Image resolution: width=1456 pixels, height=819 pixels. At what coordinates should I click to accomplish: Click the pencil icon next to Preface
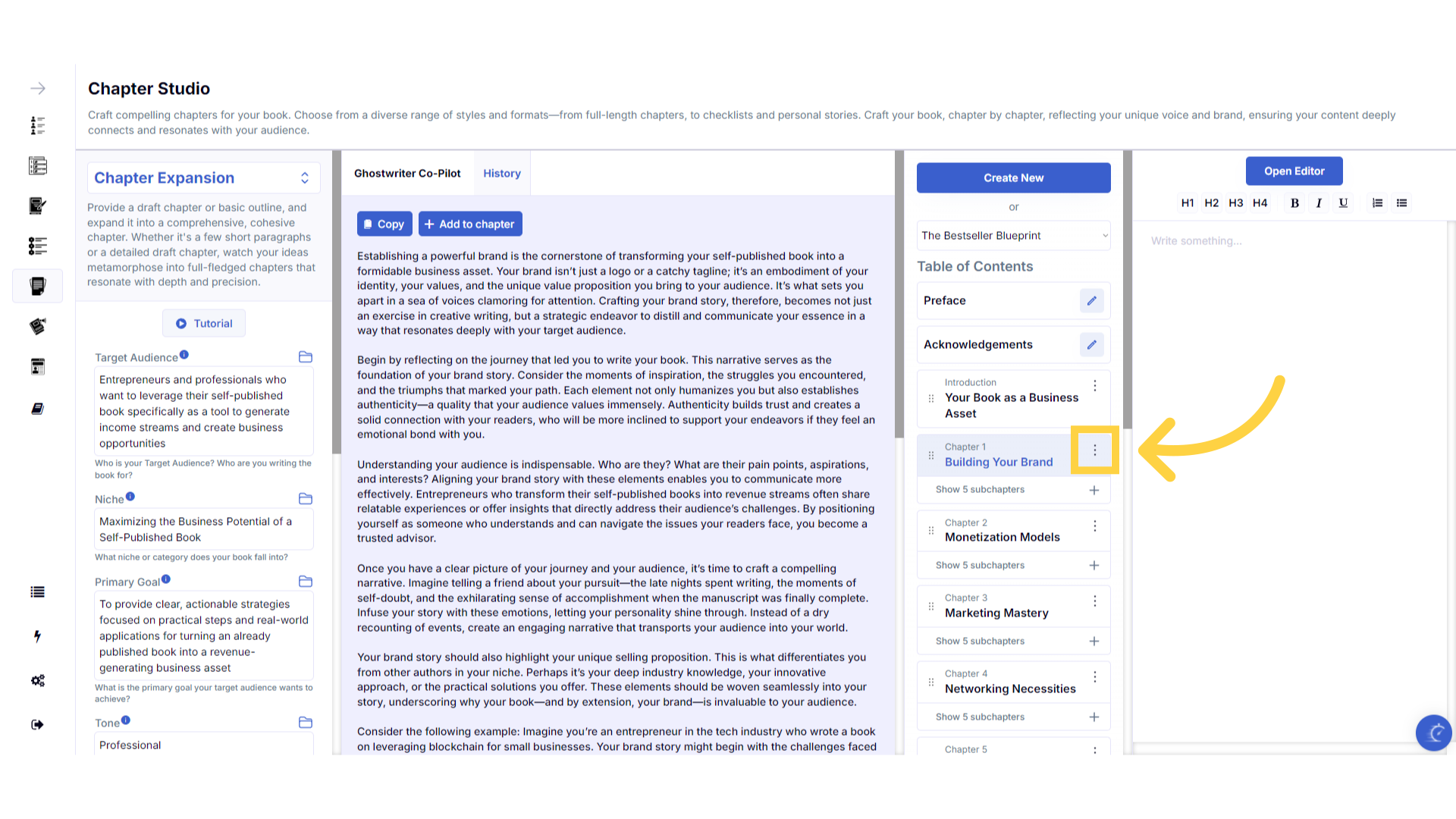pyautogui.click(x=1091, y=301)
